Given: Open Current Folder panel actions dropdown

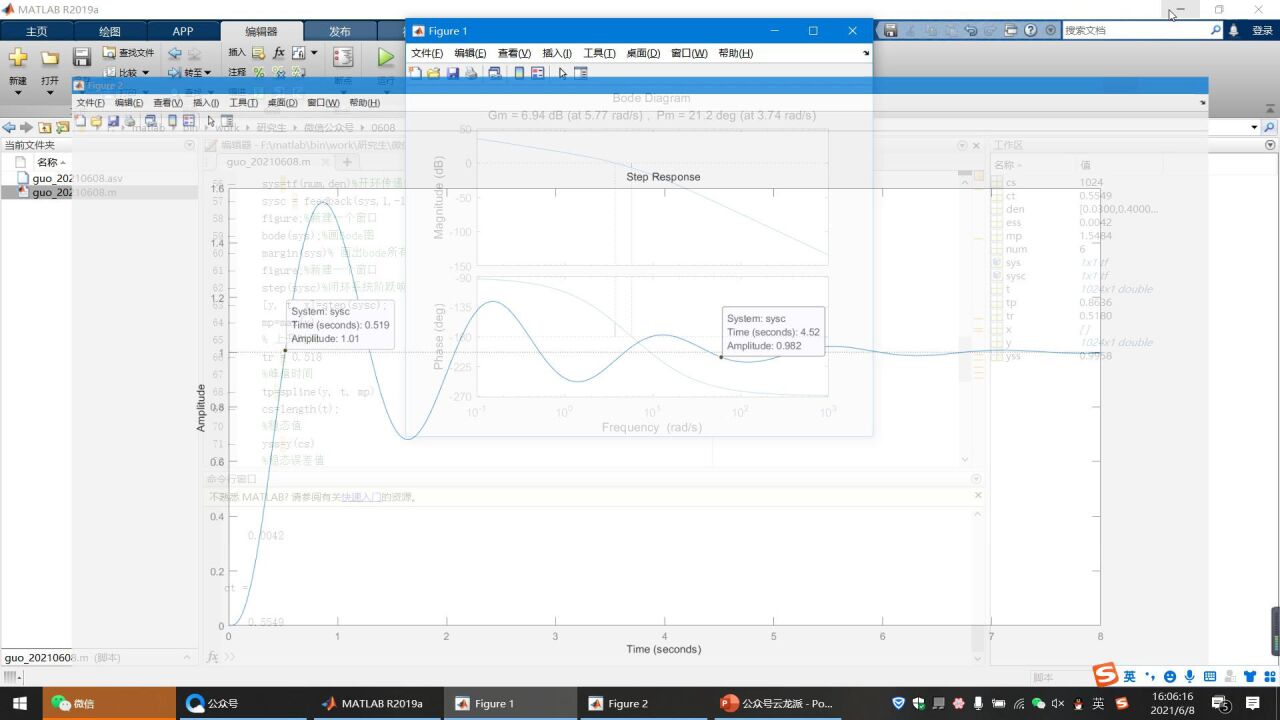Looking at the screenshot, I should (189, 145).
